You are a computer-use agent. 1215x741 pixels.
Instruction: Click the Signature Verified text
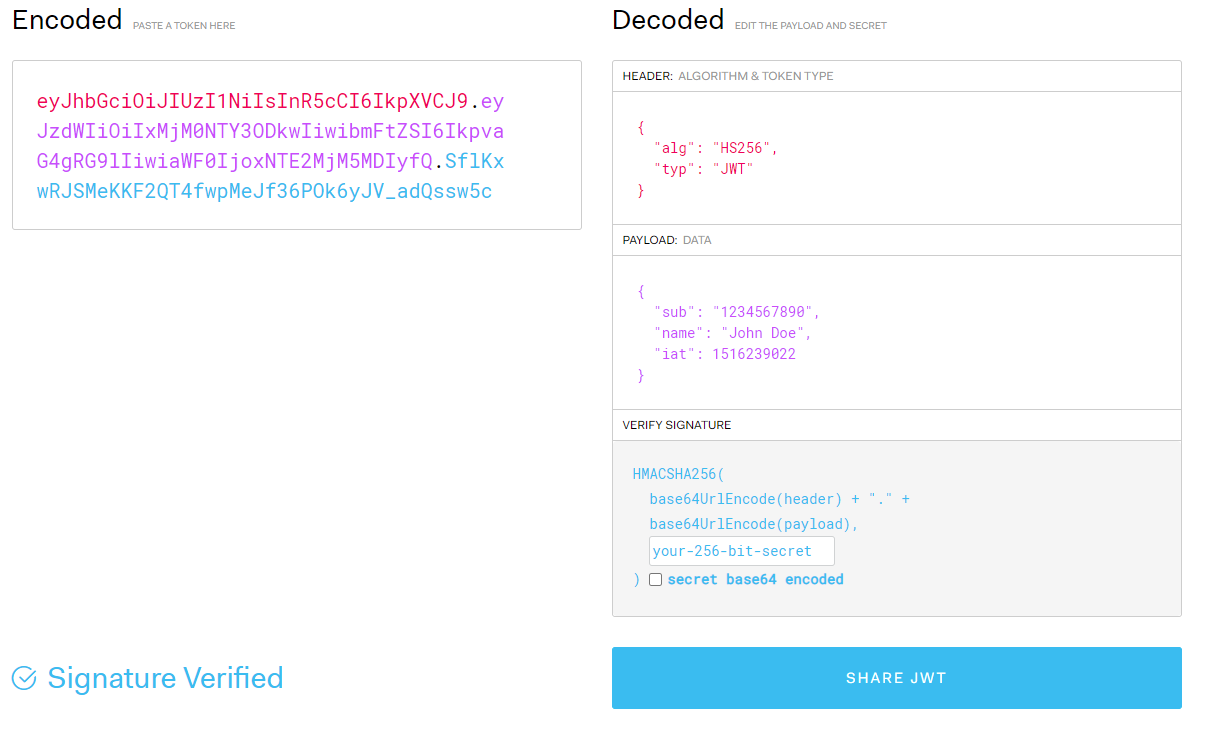click(165, 678)
